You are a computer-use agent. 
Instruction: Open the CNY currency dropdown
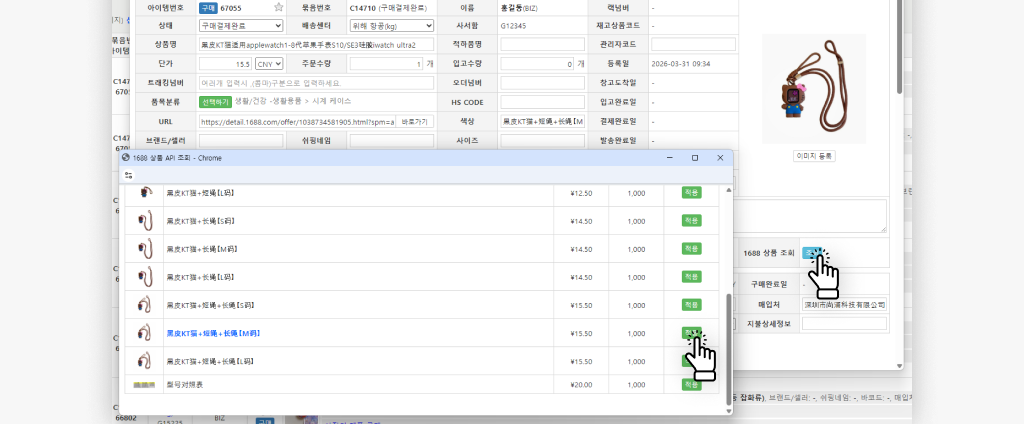269,64
